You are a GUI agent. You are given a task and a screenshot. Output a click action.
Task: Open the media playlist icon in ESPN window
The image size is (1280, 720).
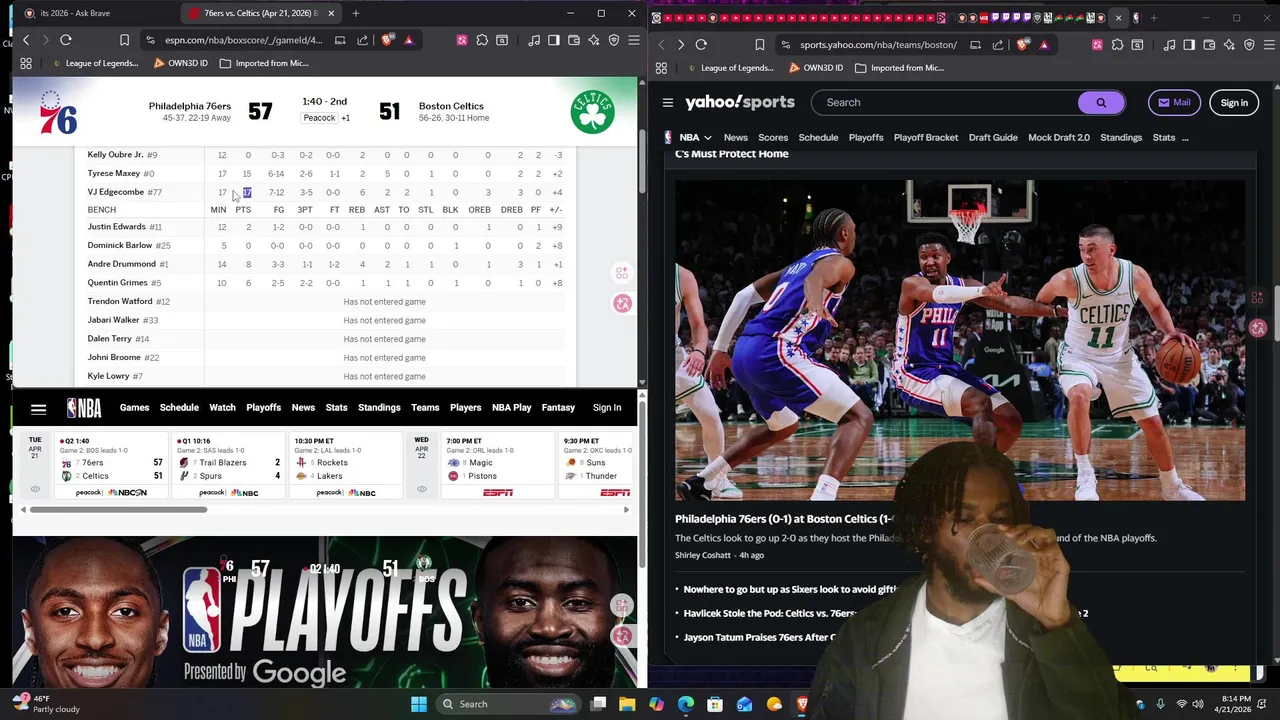(x=534, y=40)
